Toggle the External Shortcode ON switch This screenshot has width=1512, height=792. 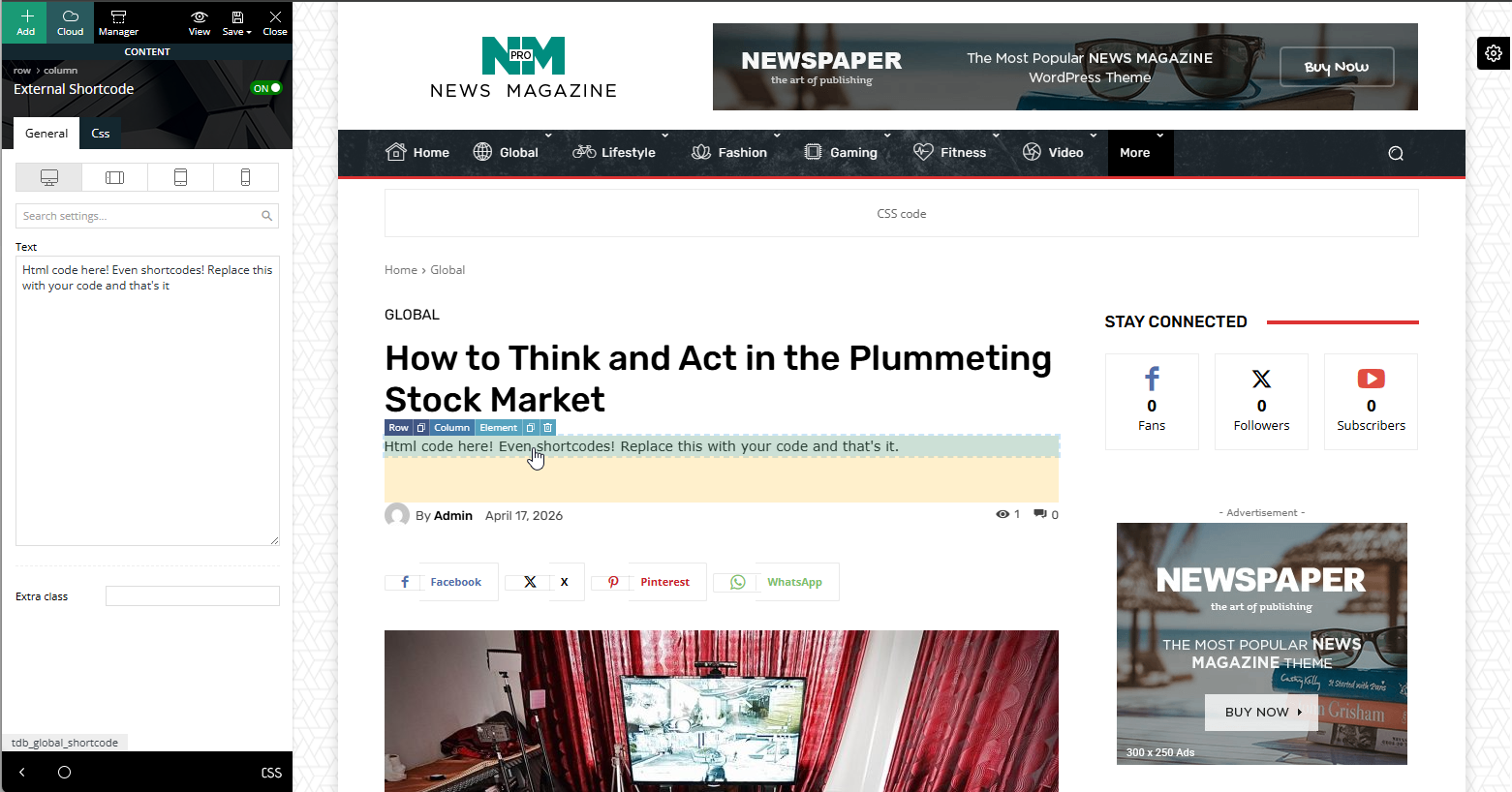click(x=266, y=88)
